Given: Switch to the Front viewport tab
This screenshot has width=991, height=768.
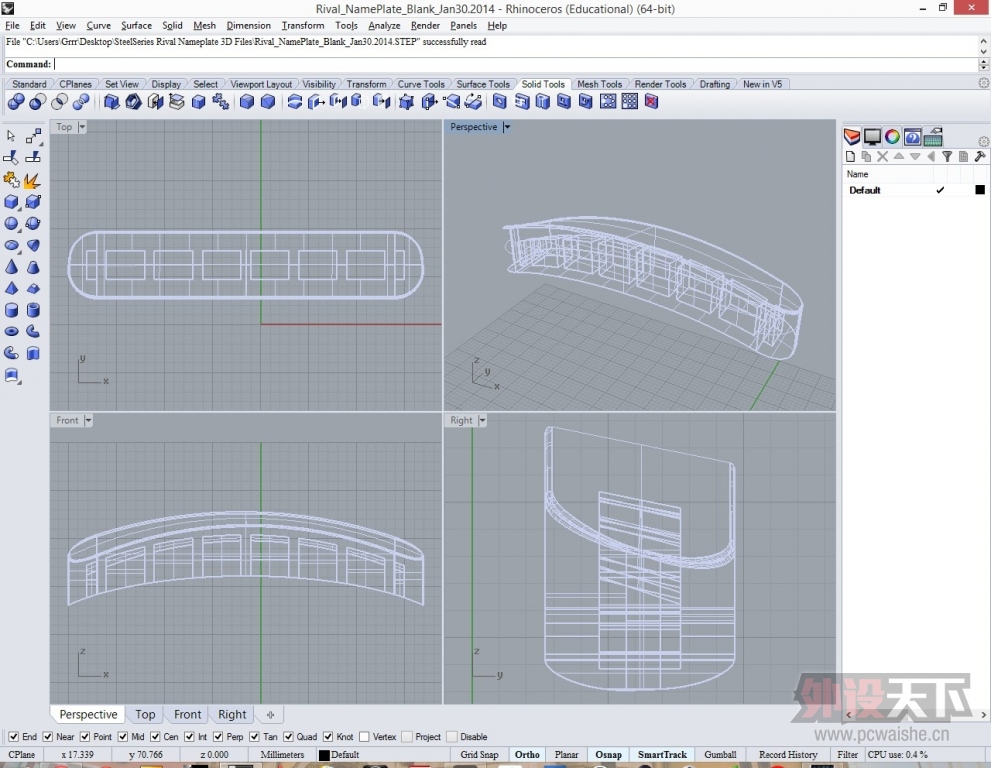Looking at the screenshot, I should (187, 714).
